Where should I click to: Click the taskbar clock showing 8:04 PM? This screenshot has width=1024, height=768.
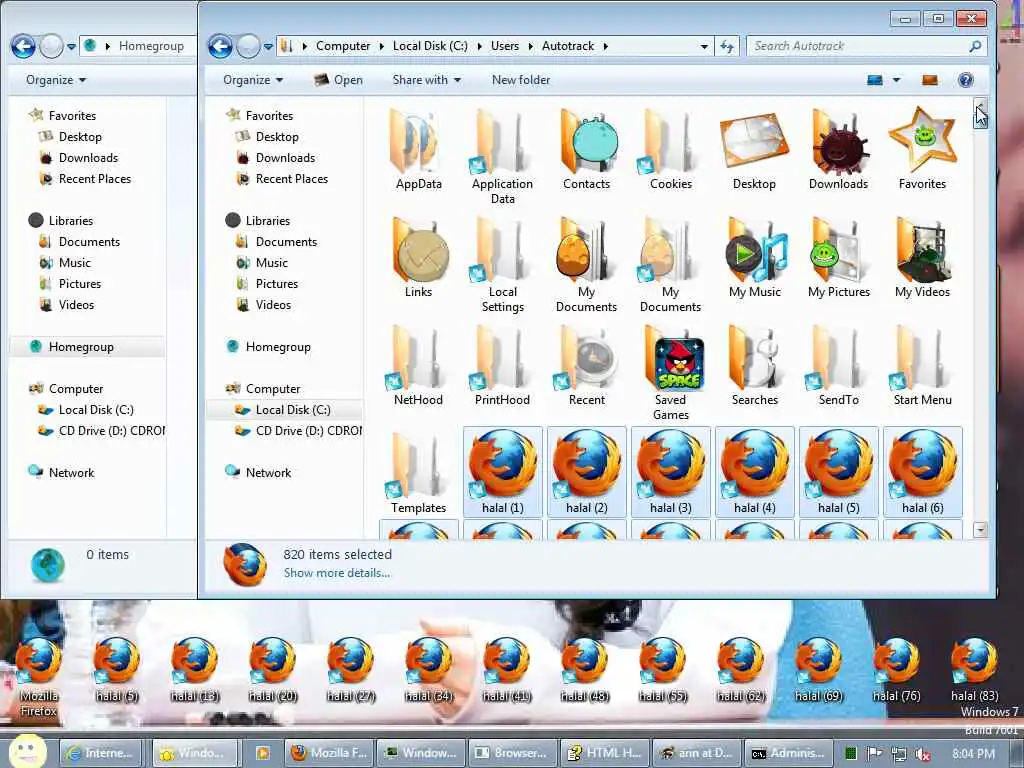pos(973,754)
